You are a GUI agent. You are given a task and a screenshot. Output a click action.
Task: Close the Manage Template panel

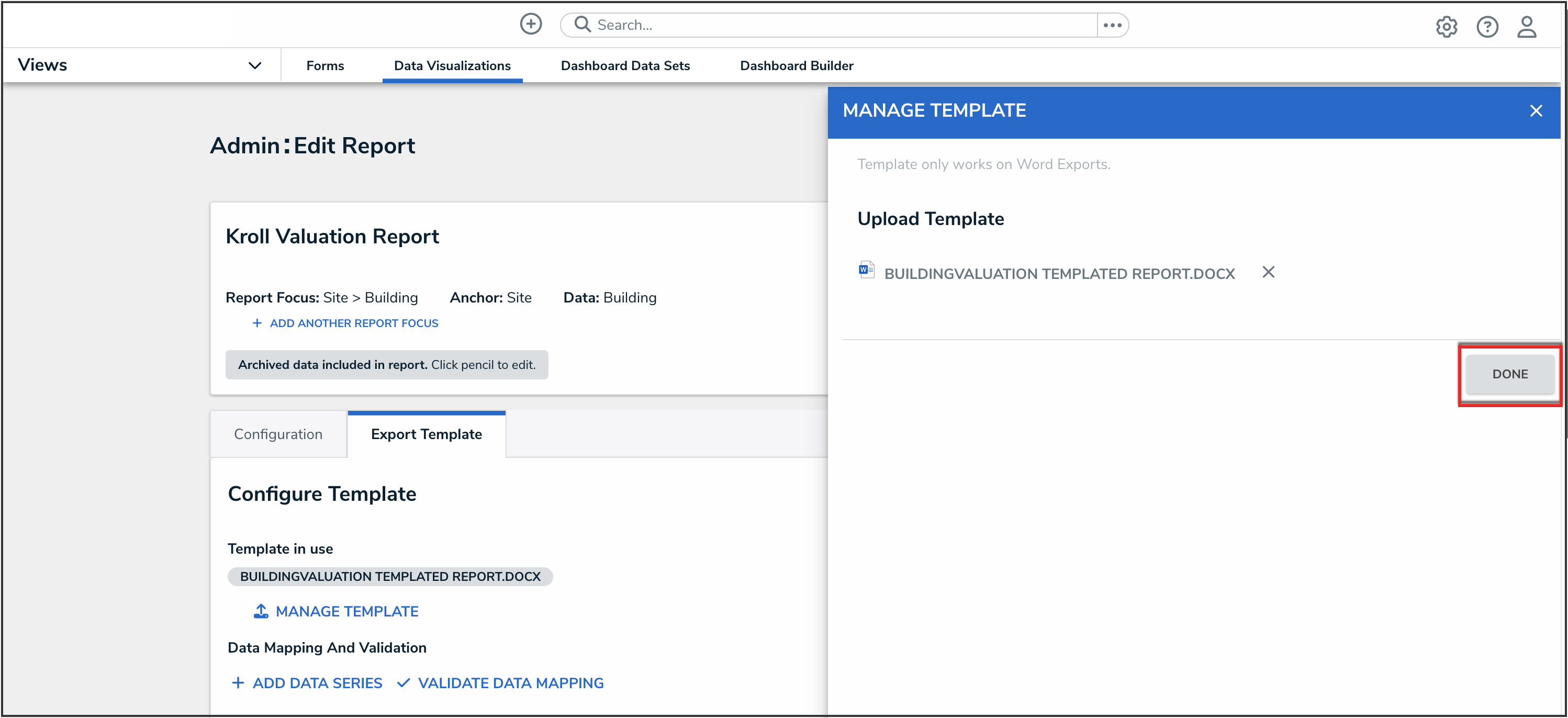click(x=1535, y=111)
